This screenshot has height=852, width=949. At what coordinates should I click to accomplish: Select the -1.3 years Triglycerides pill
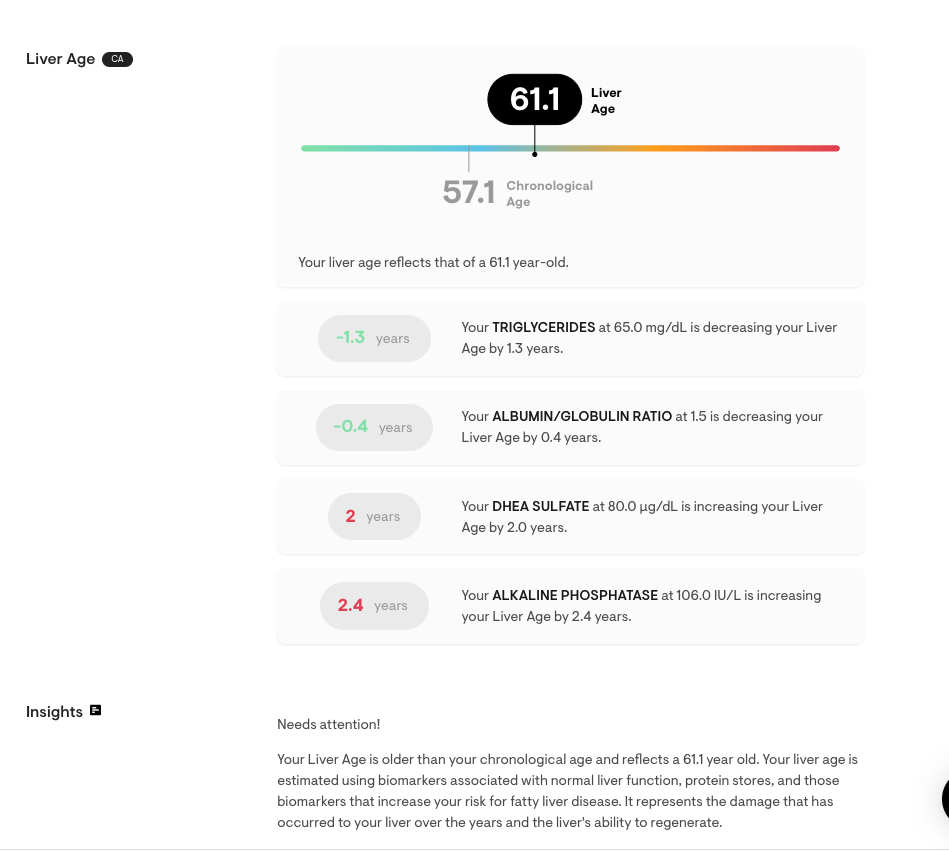374,338
